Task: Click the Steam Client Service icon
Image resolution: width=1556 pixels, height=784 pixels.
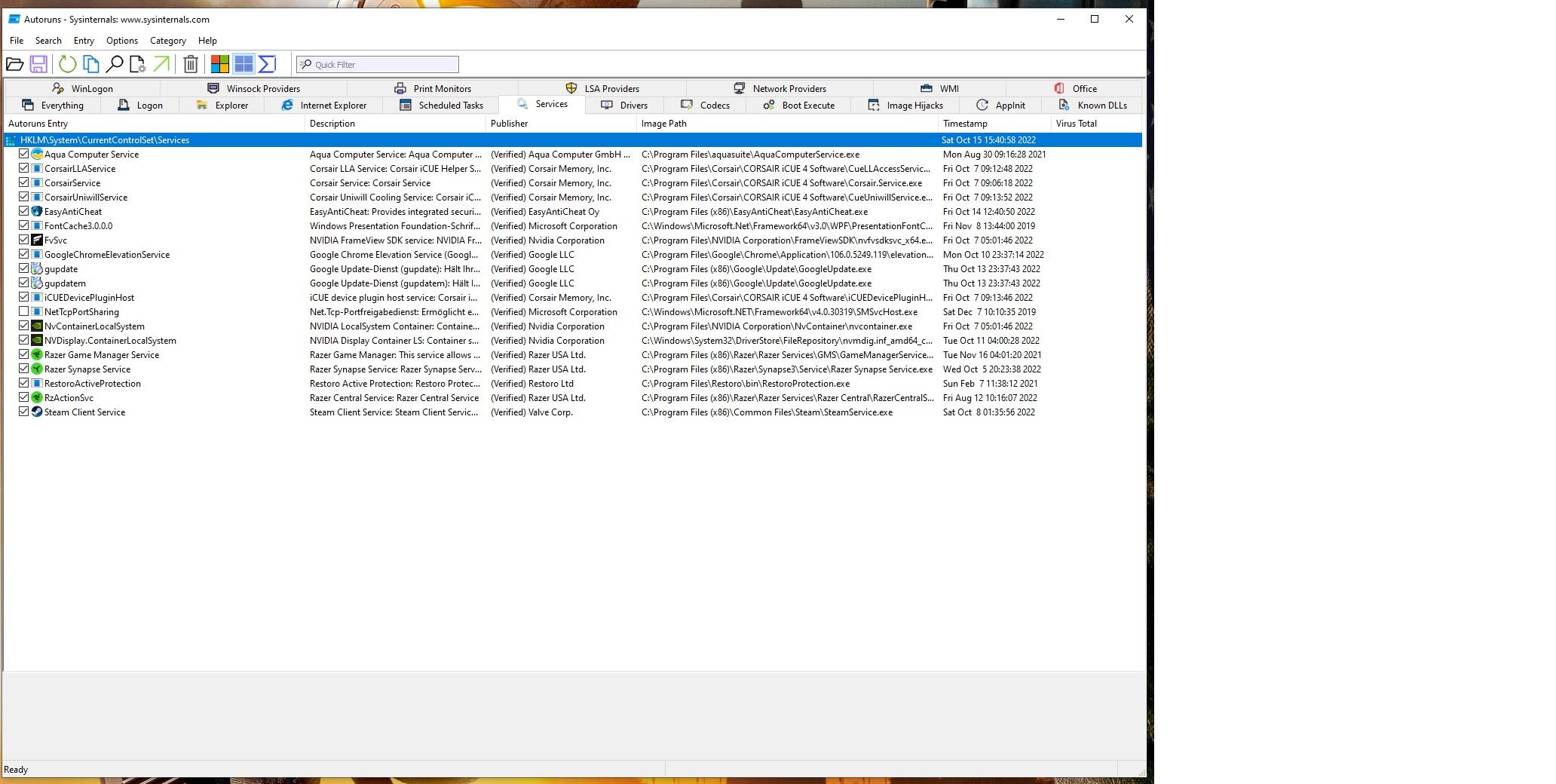Action: (37, 412)
